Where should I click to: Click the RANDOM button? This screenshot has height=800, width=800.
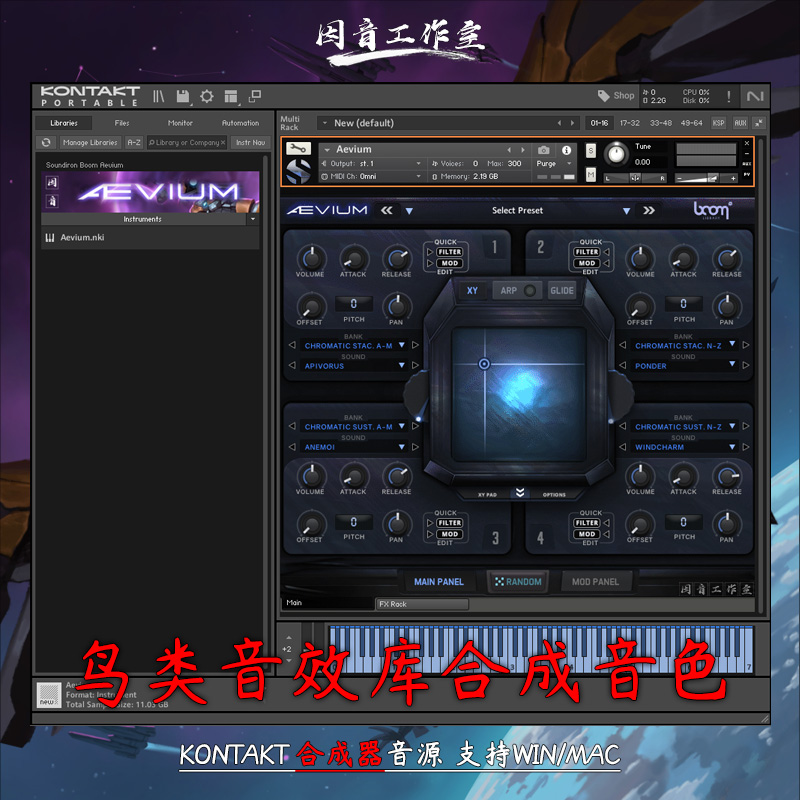(x=516, y=580)
